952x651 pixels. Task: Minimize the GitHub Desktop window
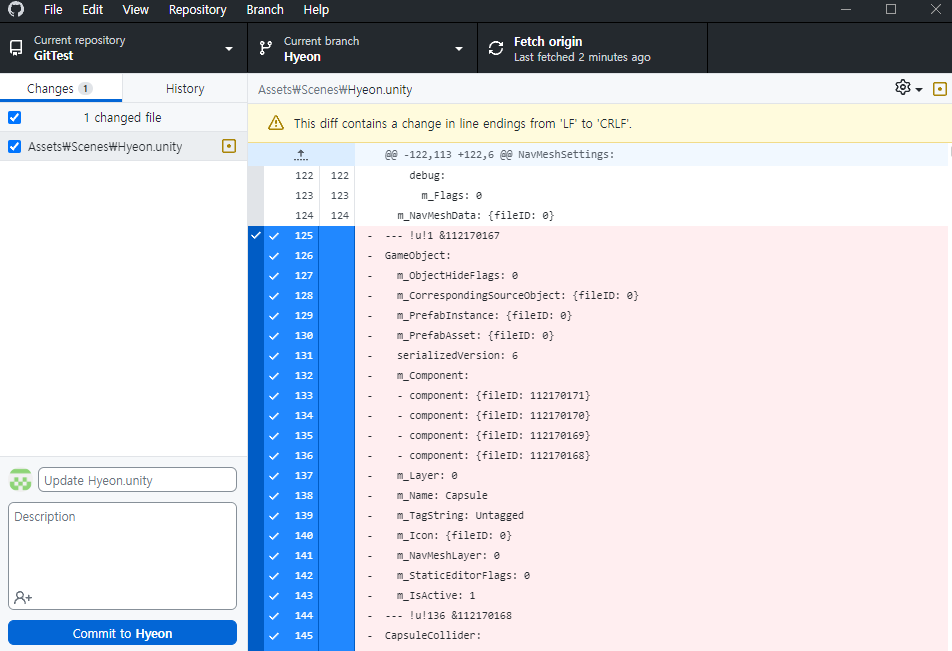(846, 9)
